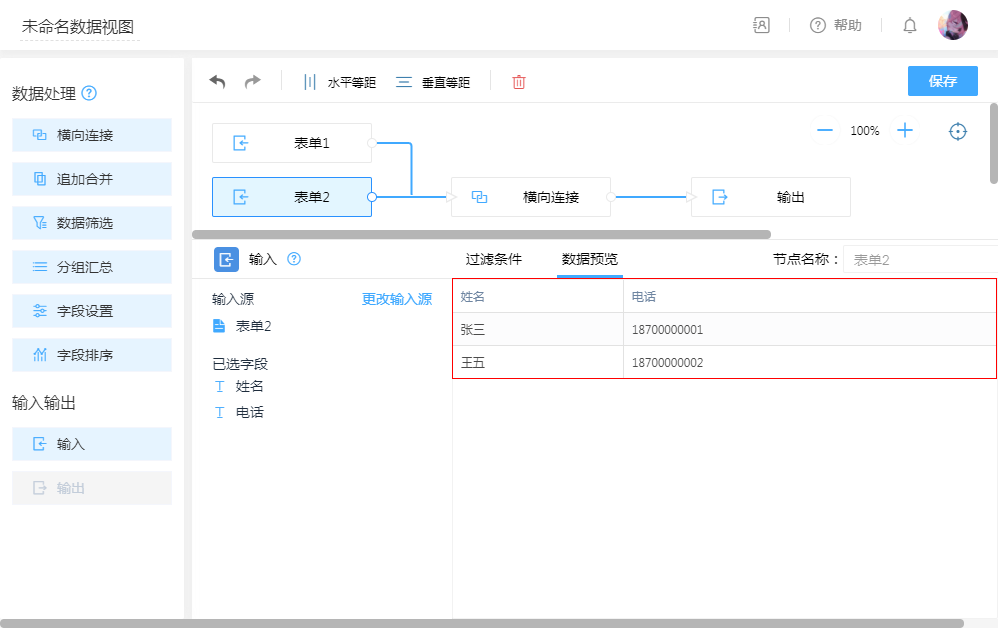Click the red delete trash icon

519,82
